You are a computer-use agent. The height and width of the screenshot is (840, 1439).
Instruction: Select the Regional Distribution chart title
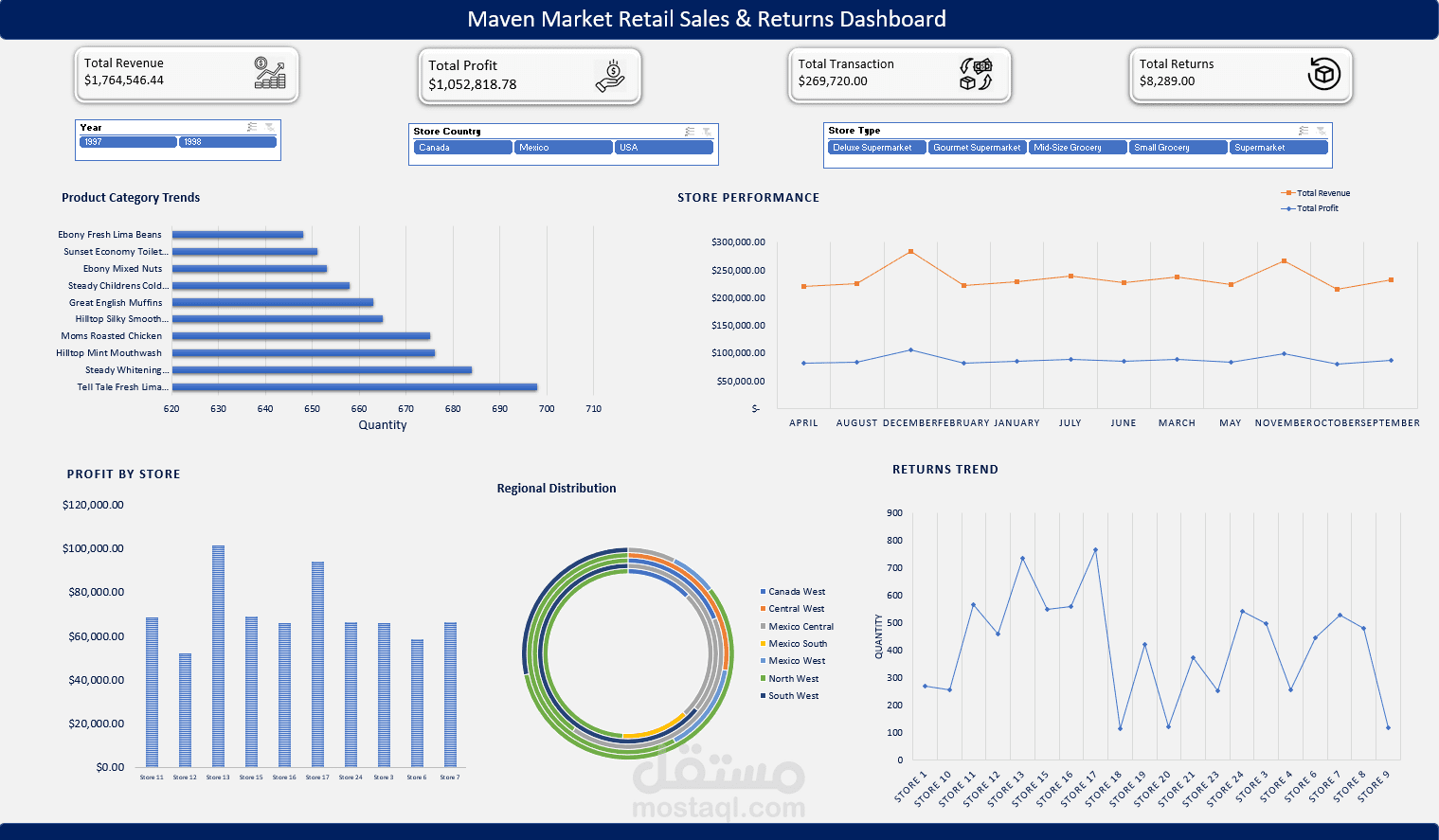pos(556,489)
